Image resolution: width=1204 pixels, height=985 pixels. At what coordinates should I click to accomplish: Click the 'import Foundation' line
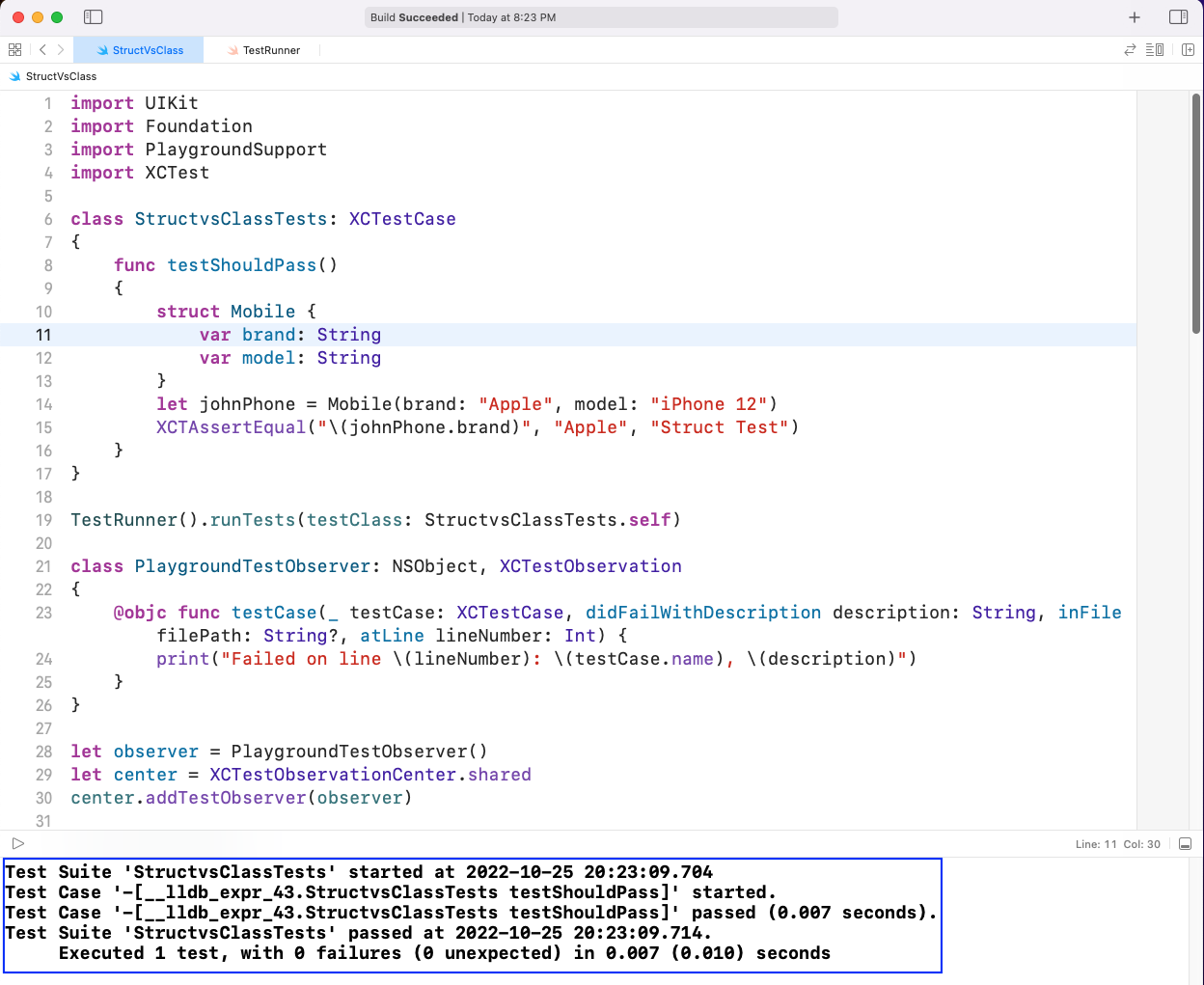(161, 126)
